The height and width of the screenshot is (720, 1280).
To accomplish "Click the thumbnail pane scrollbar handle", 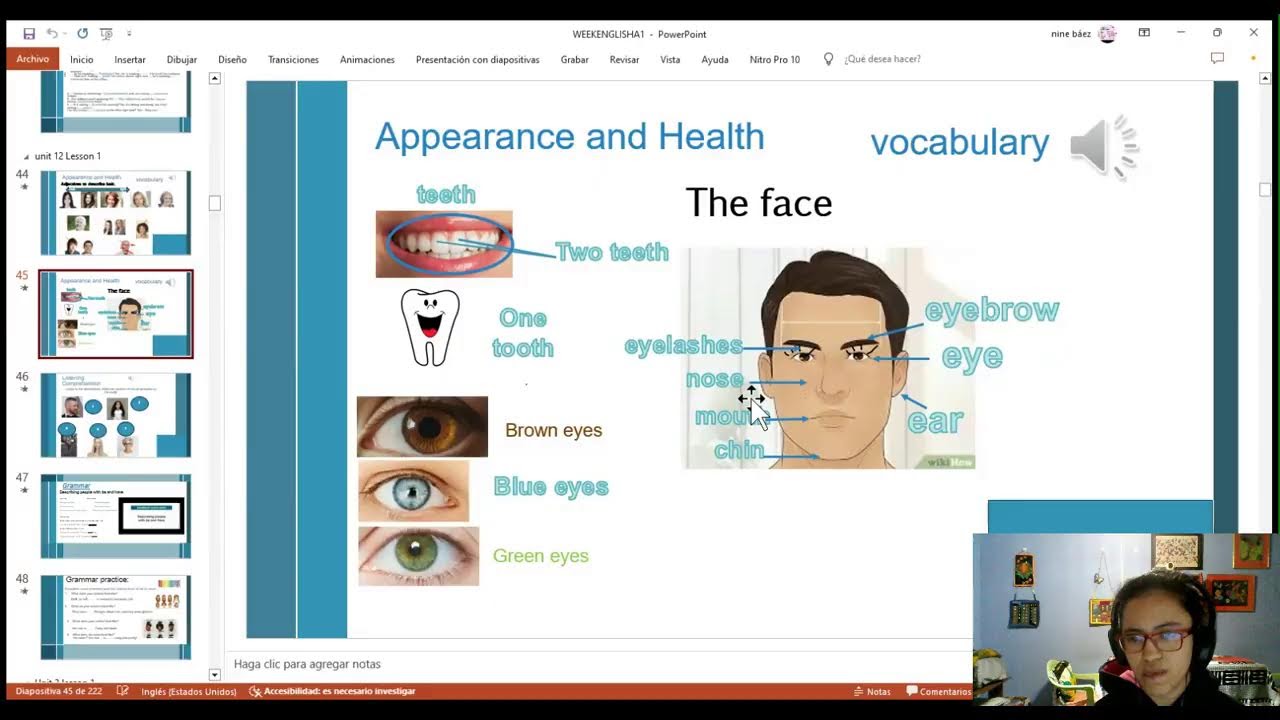I will coord(214,203).
